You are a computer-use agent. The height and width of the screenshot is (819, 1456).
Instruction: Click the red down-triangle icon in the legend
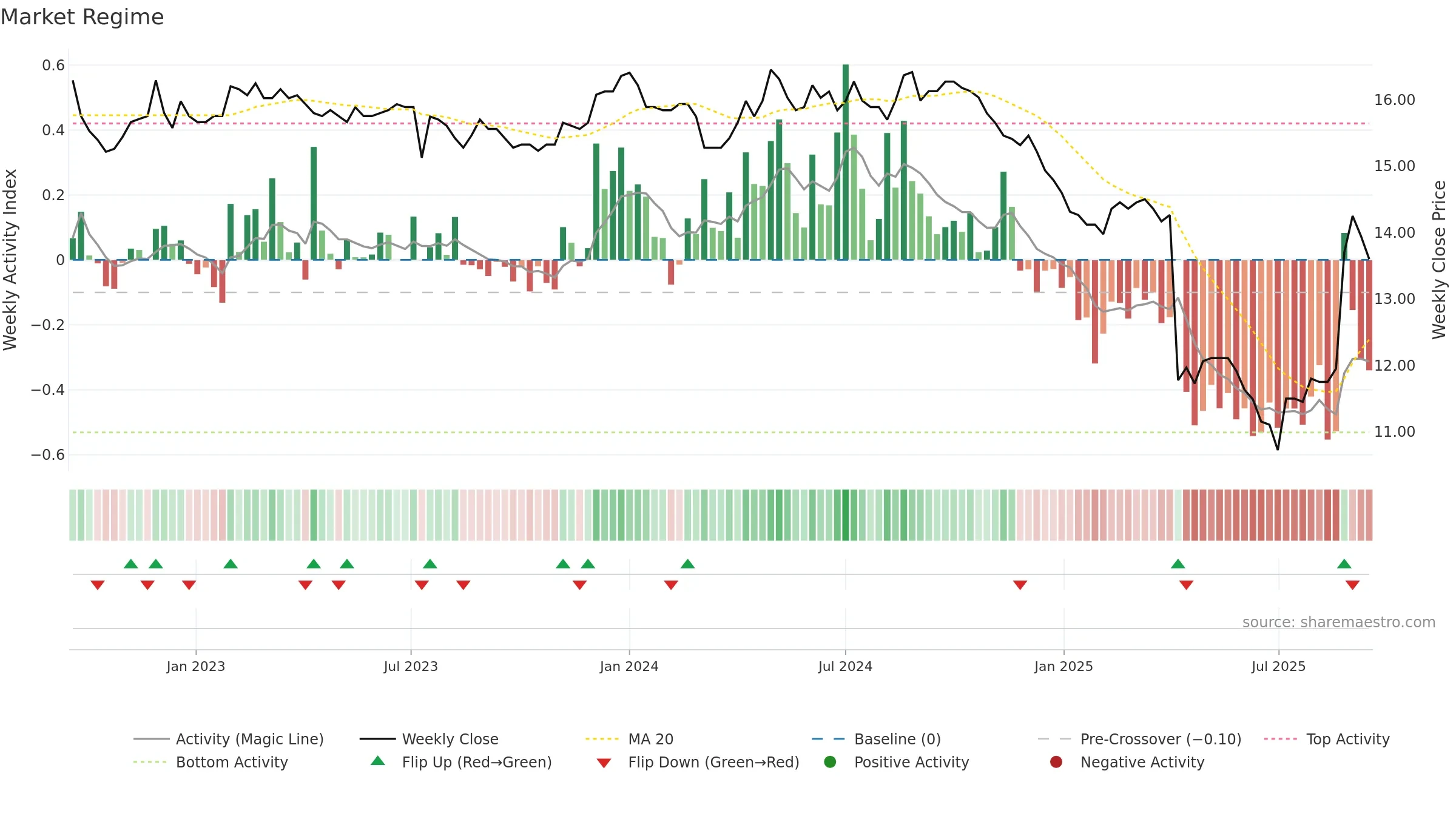(x=604, y=763)
